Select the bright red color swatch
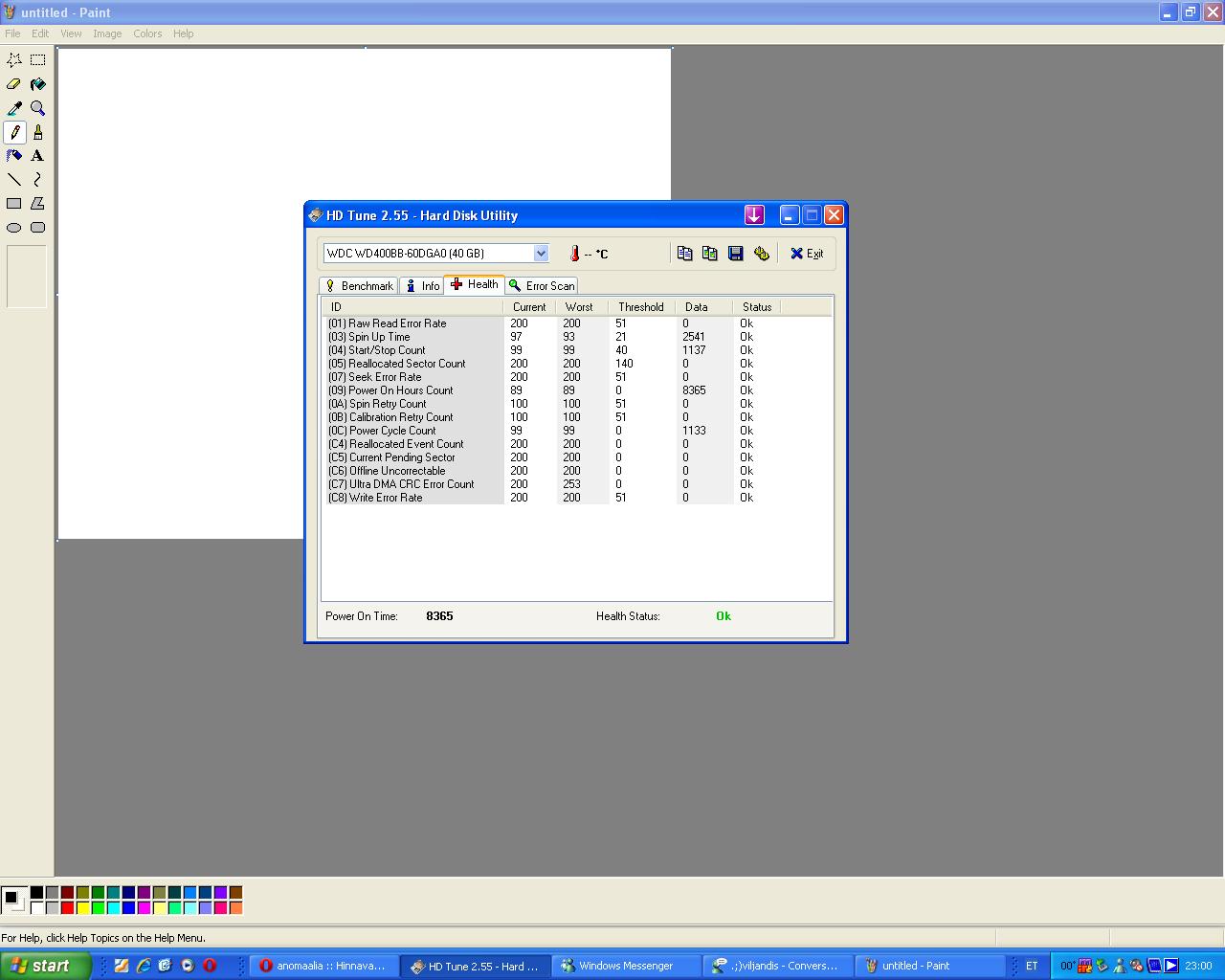This screenshot has width=1225, height=980. 67,908
